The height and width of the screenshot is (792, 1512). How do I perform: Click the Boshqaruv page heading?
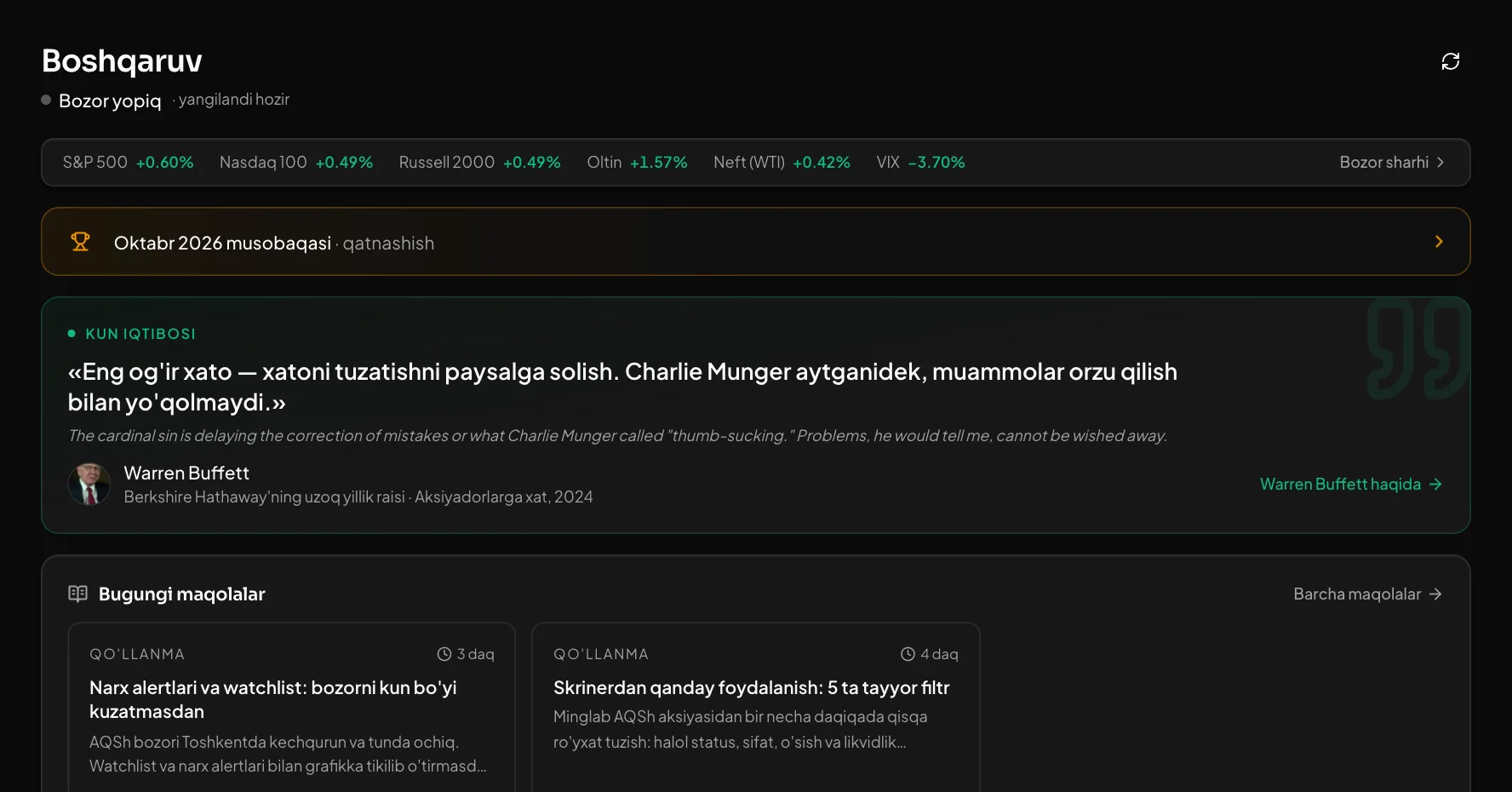pyautogui.click(x=122, y=60)
